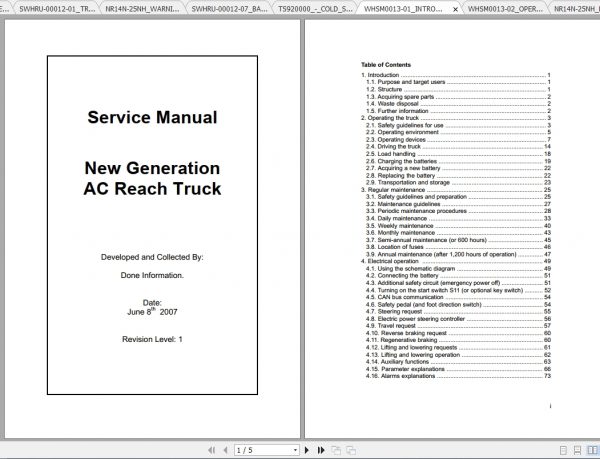
Task: Click the previous view icon in navigation bar
Action: (336, 450)
